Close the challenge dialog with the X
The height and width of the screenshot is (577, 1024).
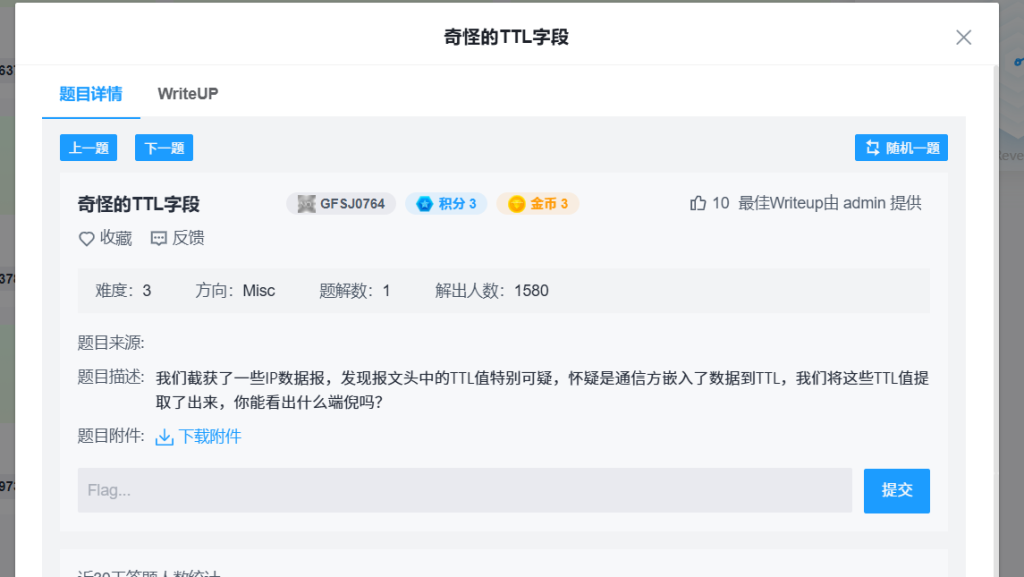pos(963,38)
